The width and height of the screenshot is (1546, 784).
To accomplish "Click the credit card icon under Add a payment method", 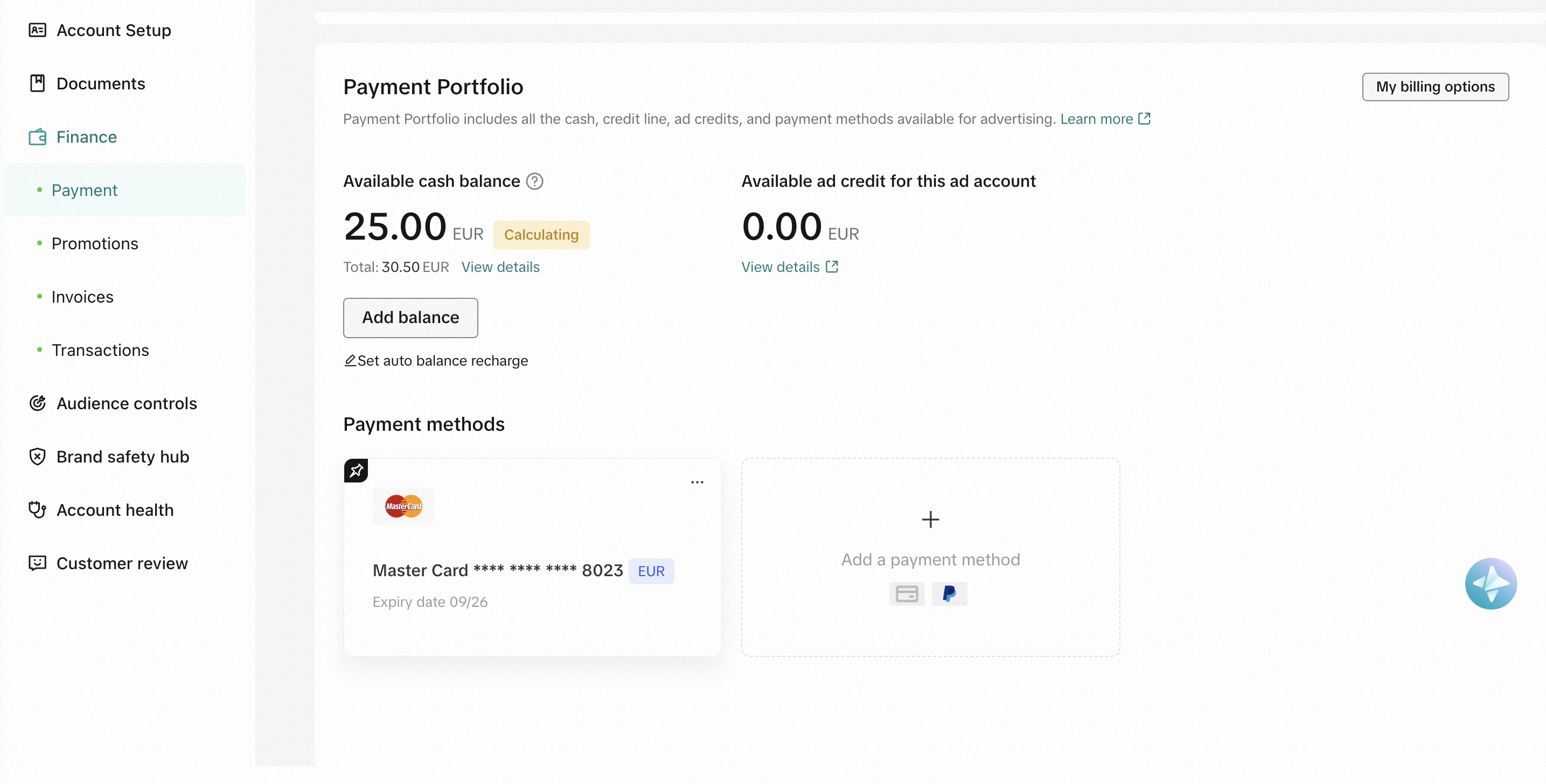I will click(x=906, y=594).
